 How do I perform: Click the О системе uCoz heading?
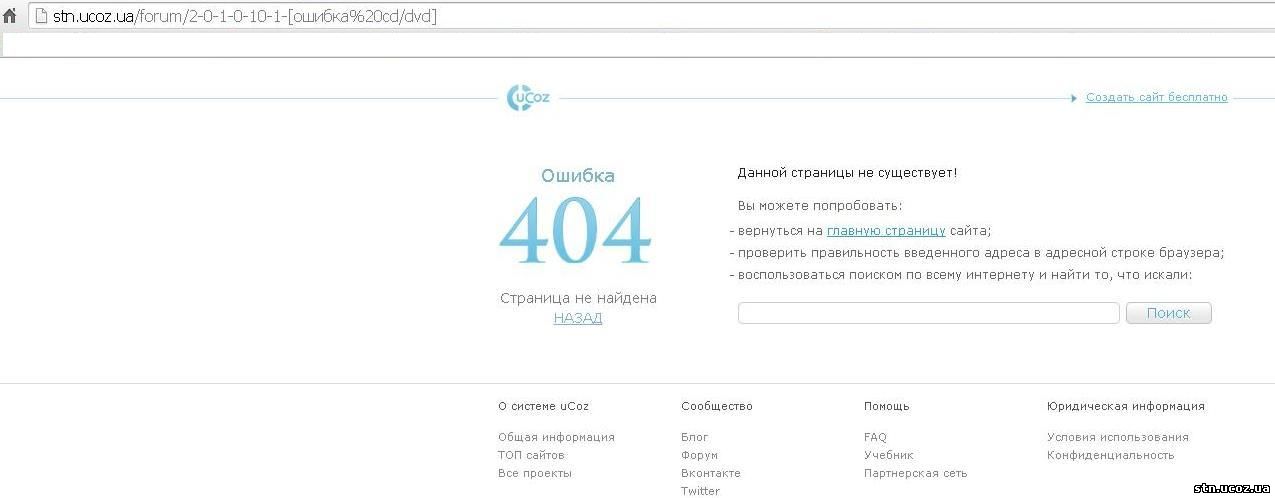(543, 406)
